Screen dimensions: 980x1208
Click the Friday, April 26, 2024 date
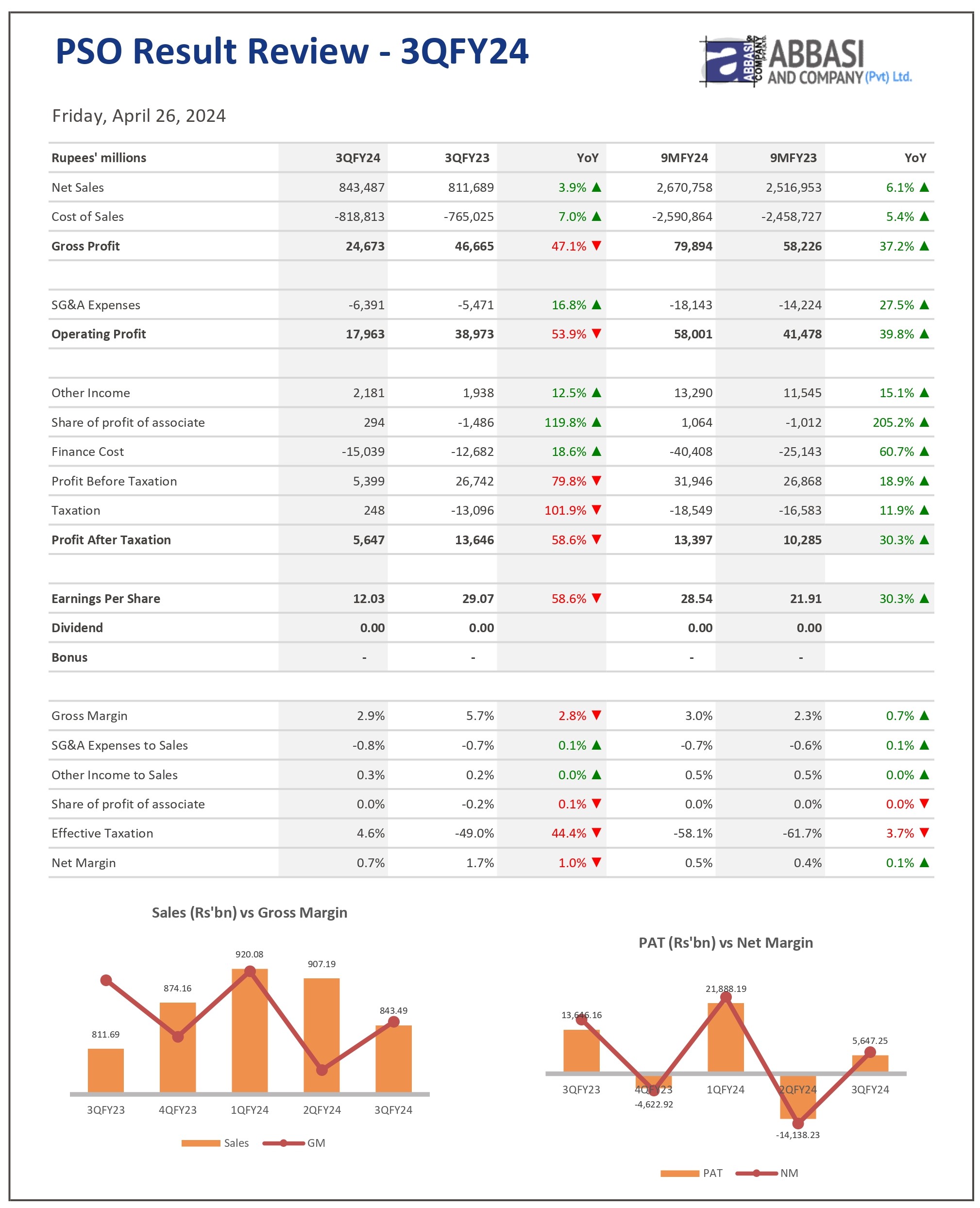pos(139,116)
